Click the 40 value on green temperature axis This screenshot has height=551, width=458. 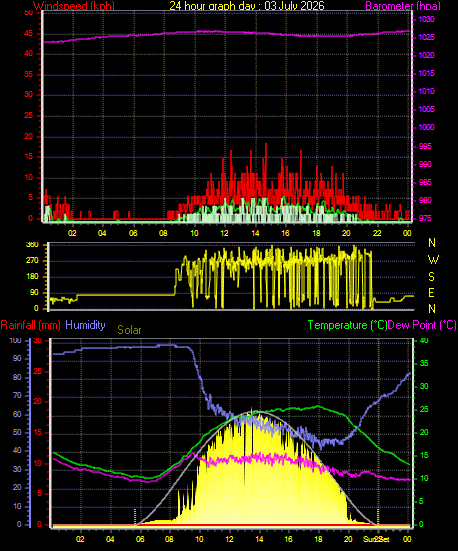pos(424,341)
